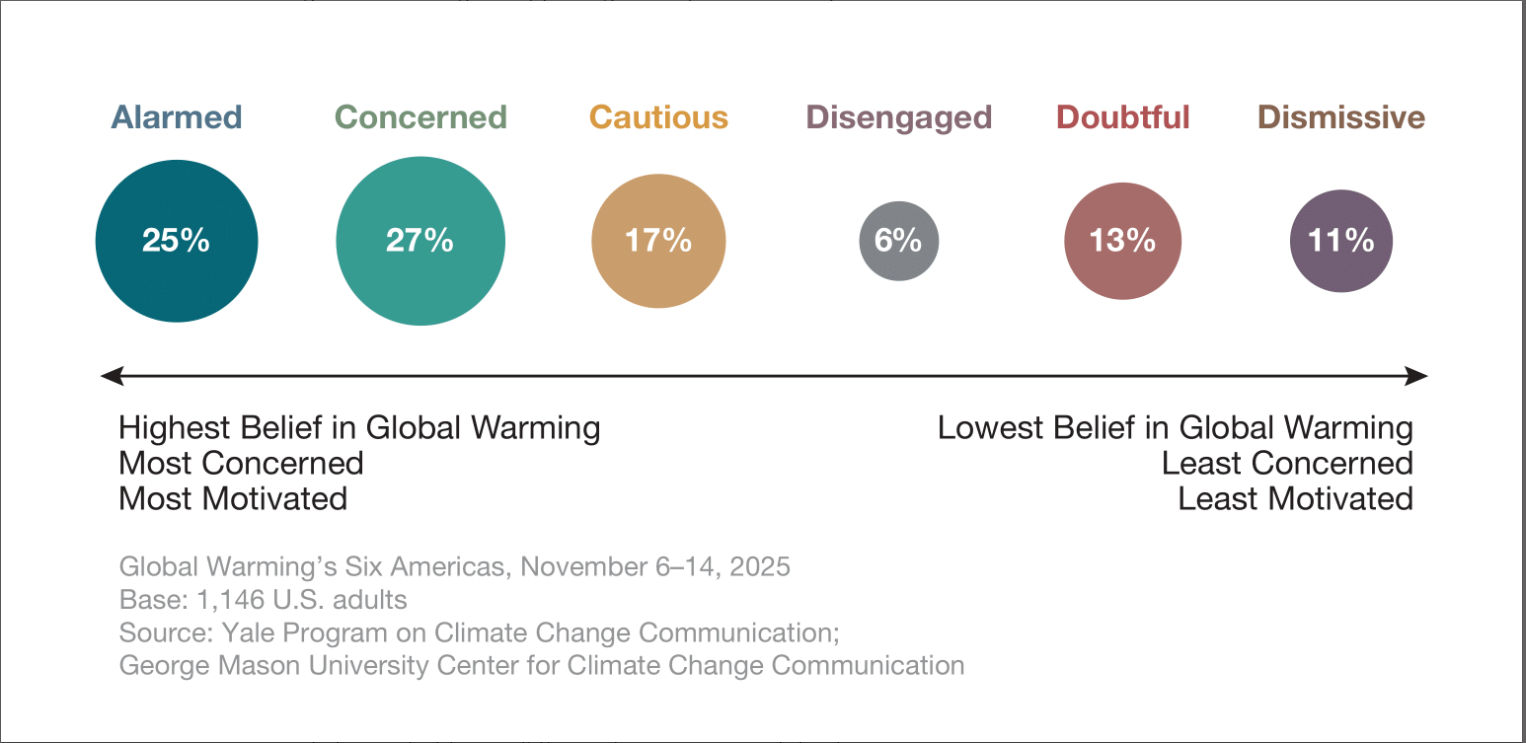Click the Lowest Belief in Global Warming text
Viewport: 1526px width, 743px height.
click(x=1175, y=428)
